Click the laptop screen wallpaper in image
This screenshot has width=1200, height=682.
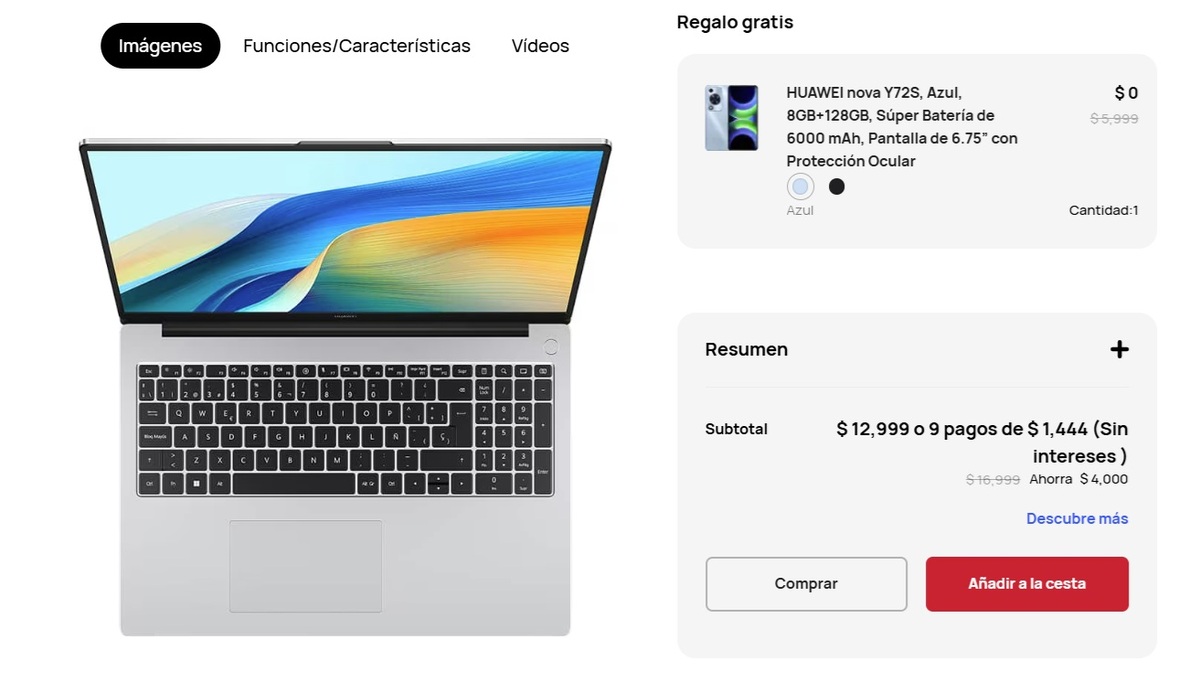click(345, 230)
